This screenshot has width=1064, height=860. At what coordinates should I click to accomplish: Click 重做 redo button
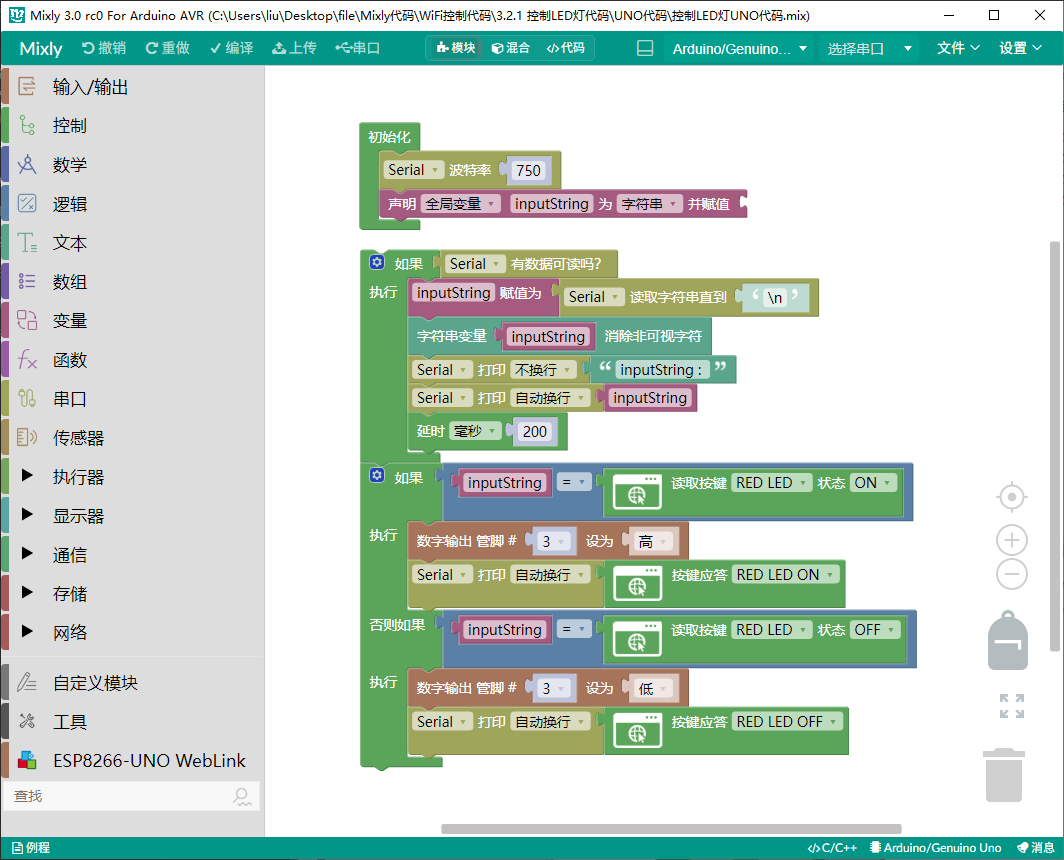tap(168, 48)
